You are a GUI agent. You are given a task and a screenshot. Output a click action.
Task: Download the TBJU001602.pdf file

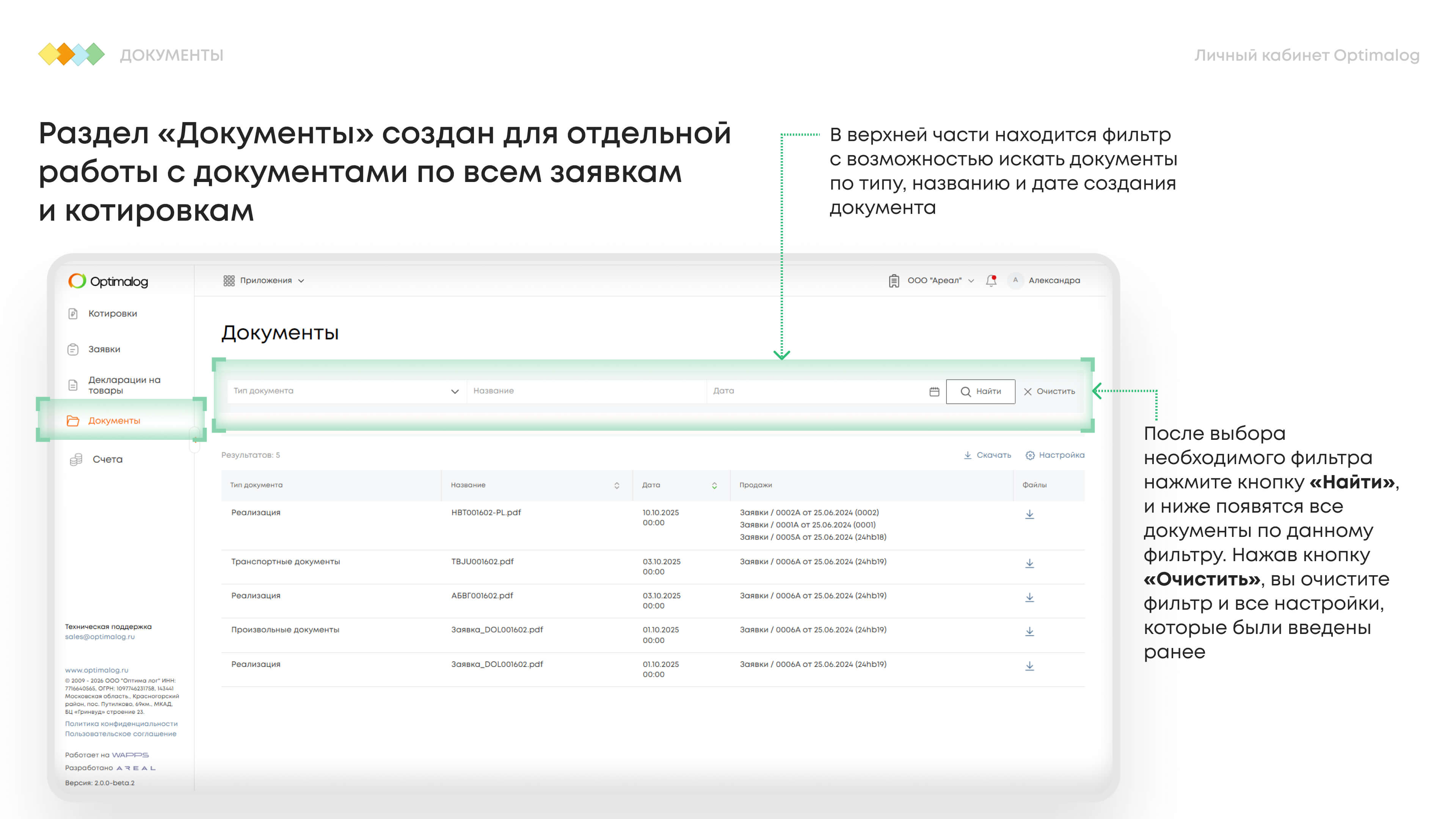click(x=1029, y=563)
